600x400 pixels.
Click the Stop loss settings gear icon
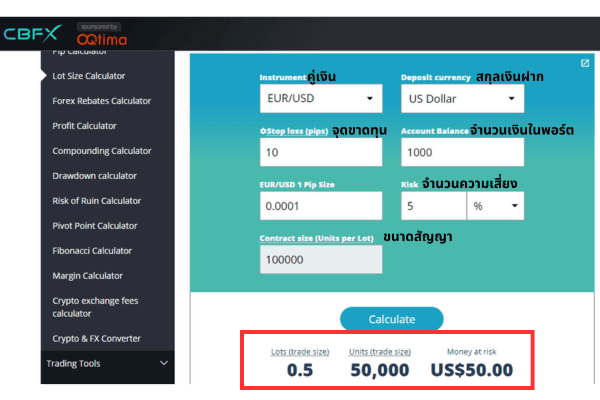[263, 130]
